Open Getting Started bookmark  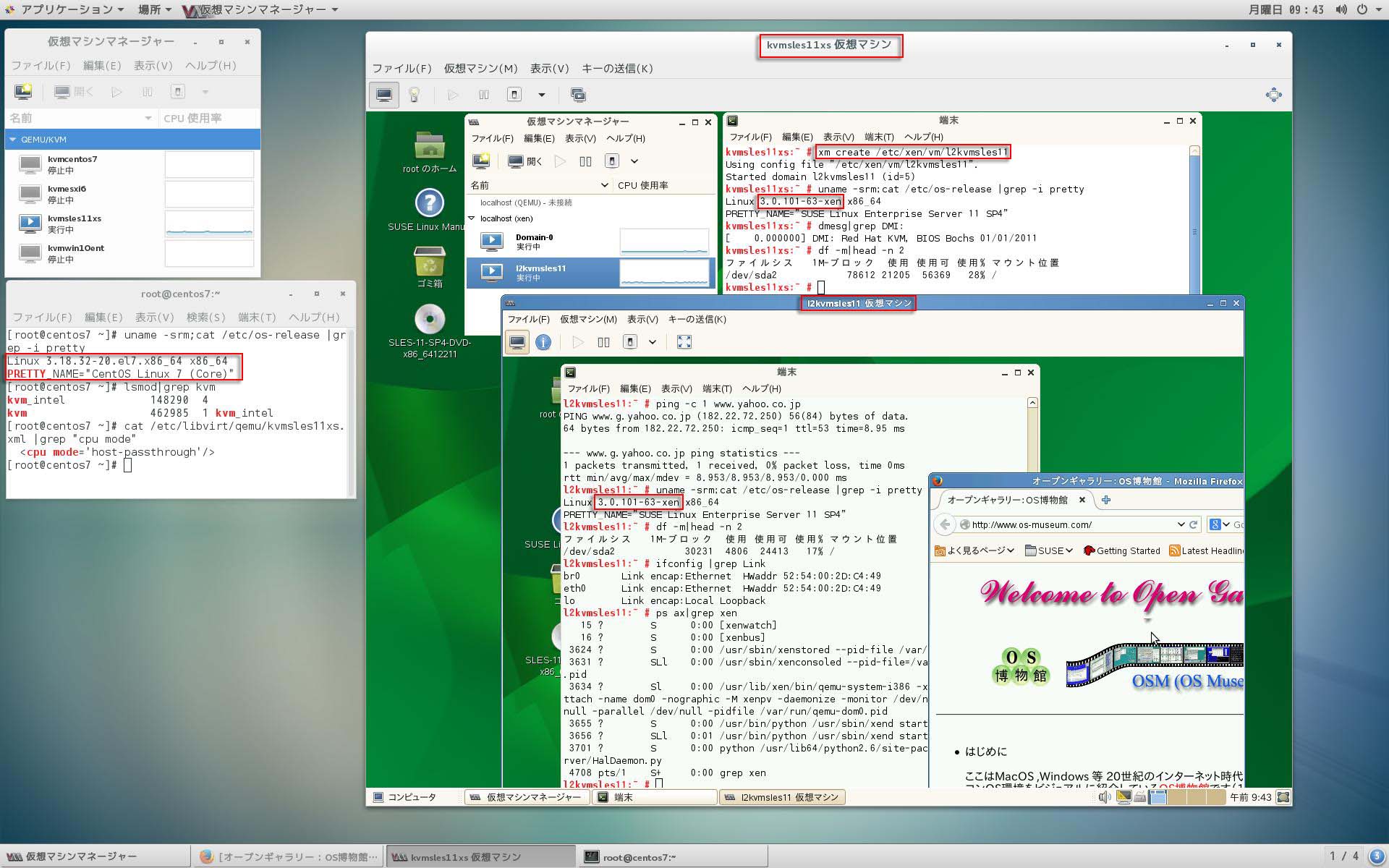point(1121,550)
